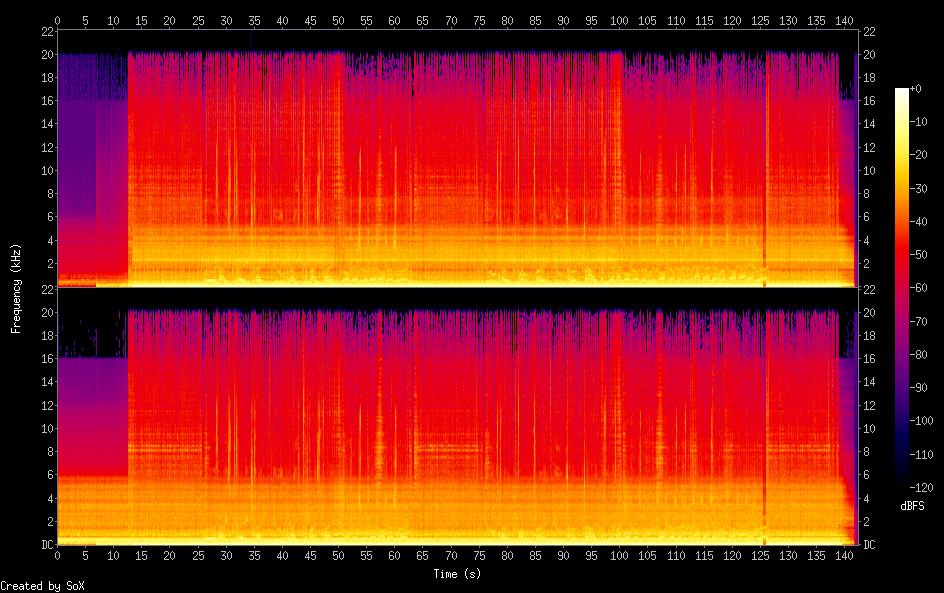Click 100 on the top time axis
Screen dimensions: 944x593
pos(621,20)
